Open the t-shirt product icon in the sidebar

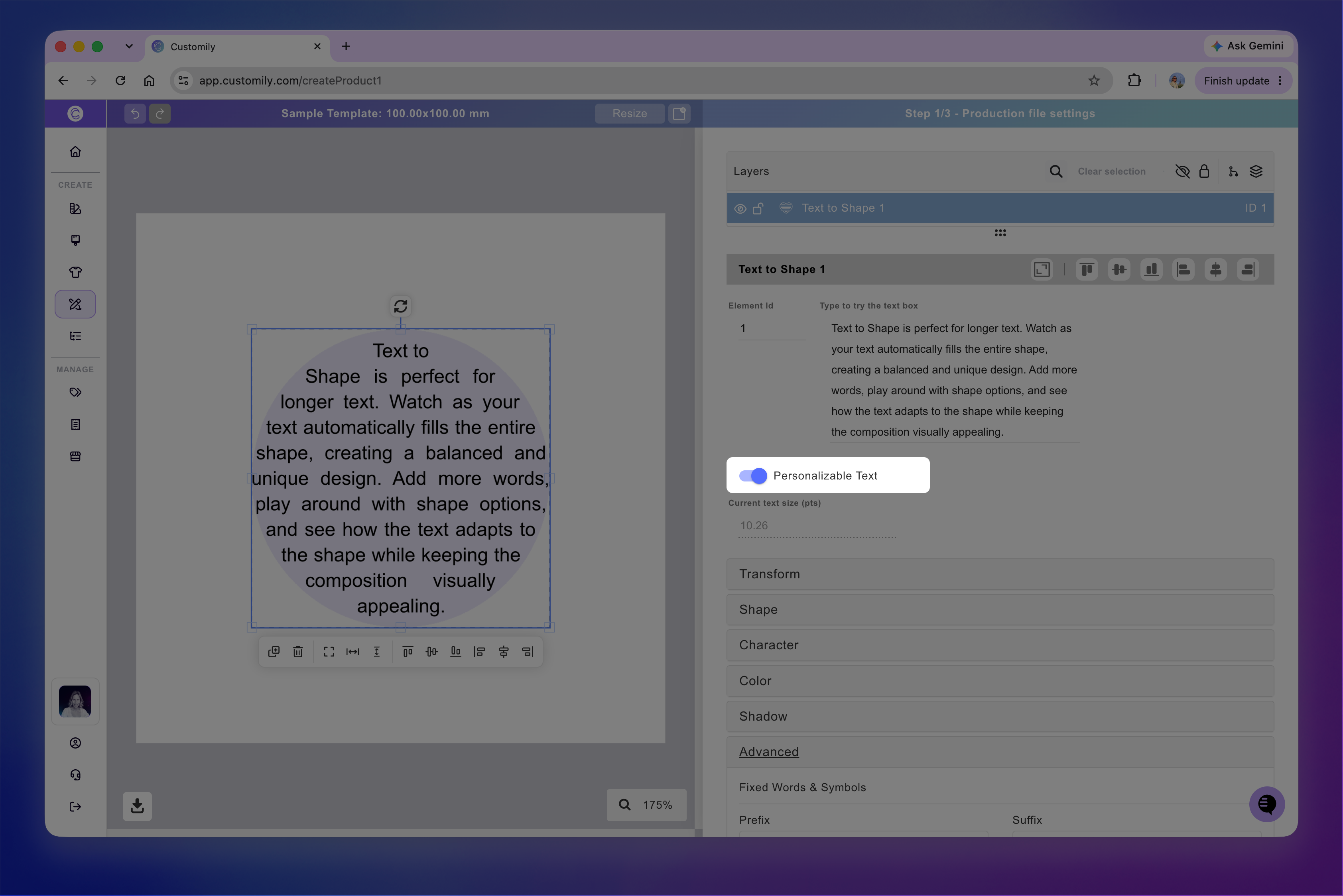pyautogui.click(x=75, y=272)
